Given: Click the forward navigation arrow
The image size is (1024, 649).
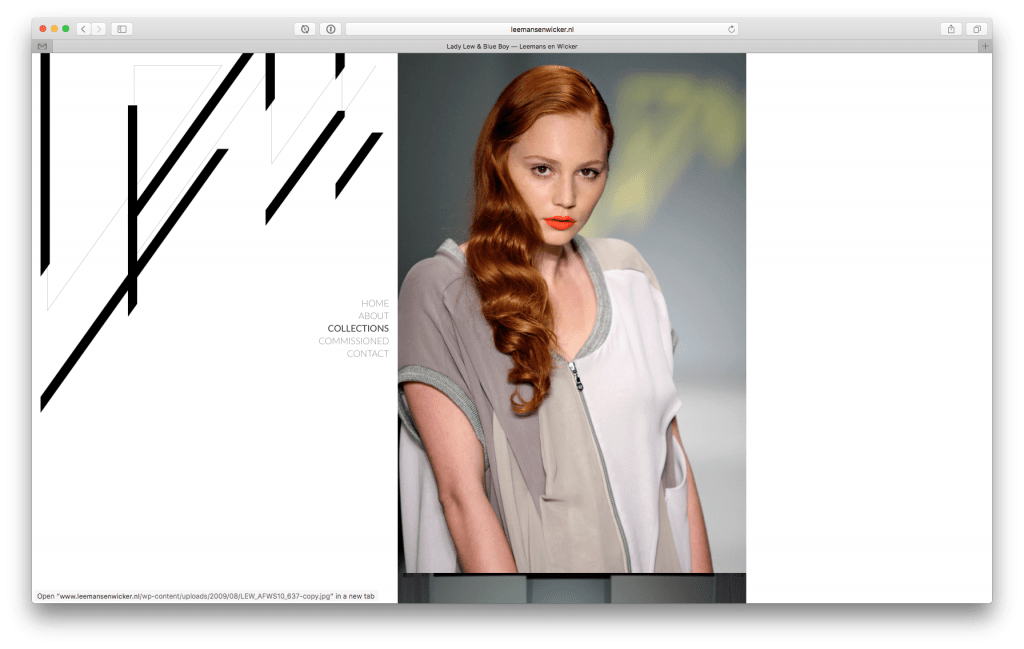Looking at the screenshot, I should 98,29.
